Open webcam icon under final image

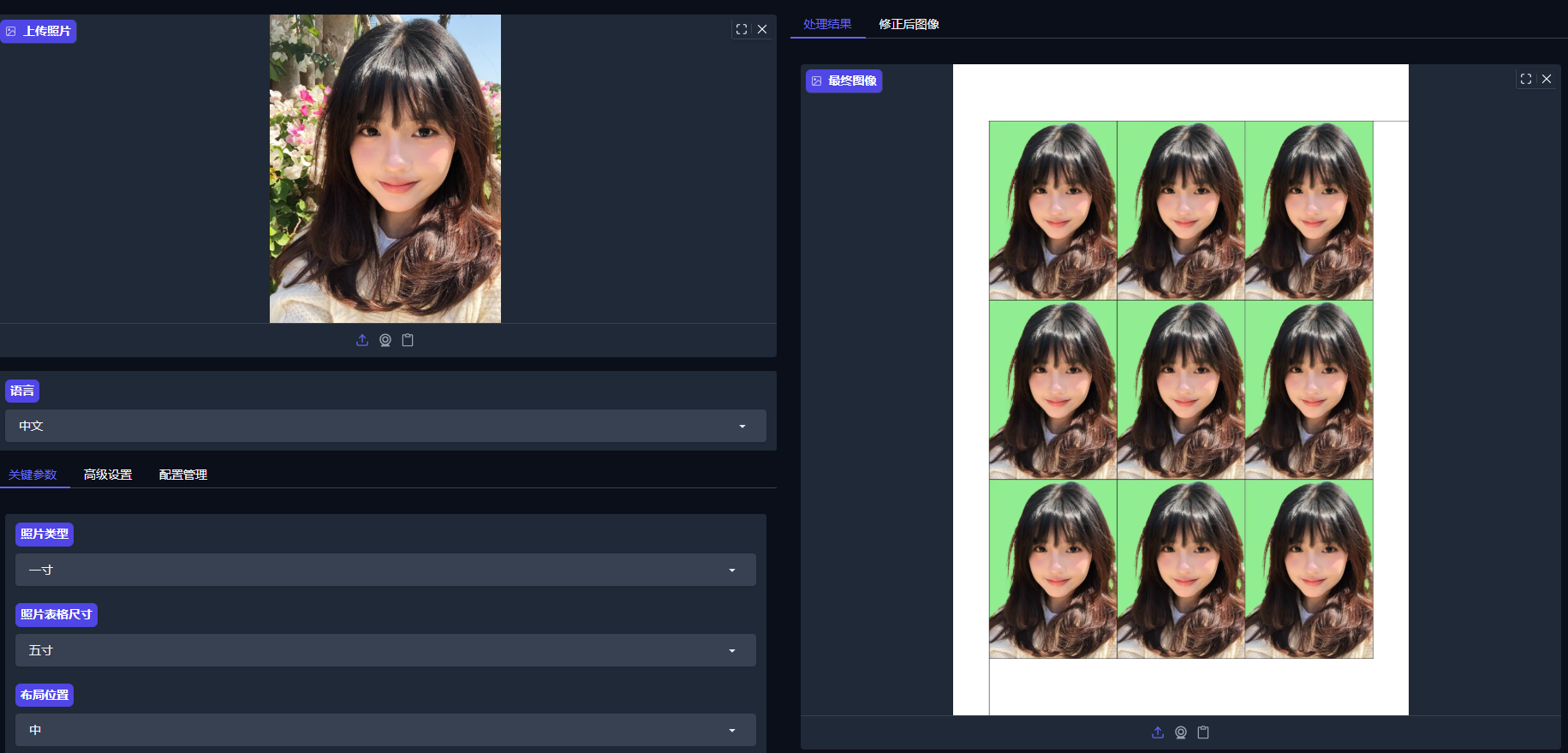point(1181,732)
